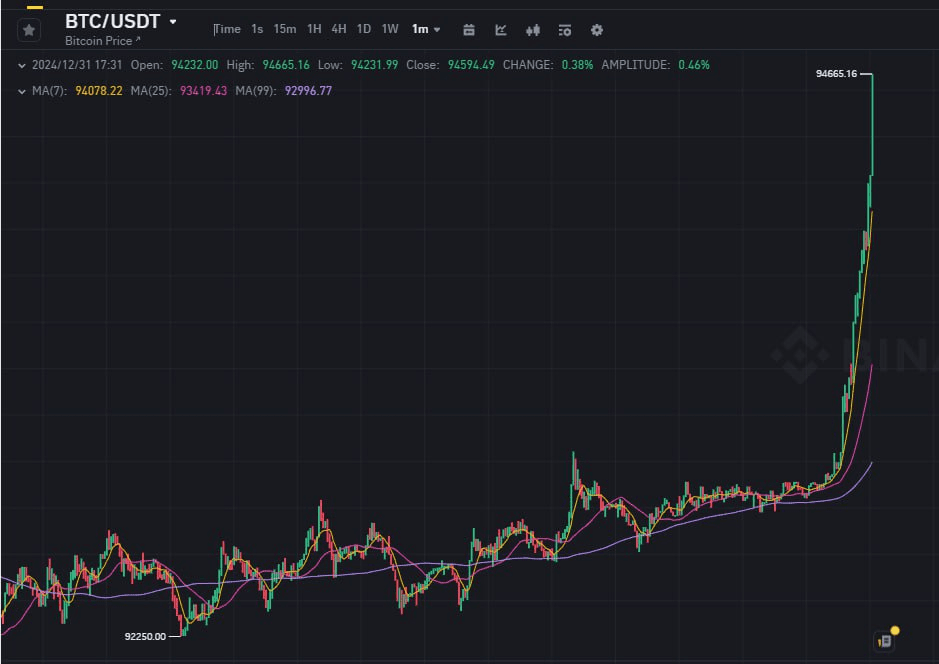Switch to the 1D daily timeframe

click(x=363, y=29)
